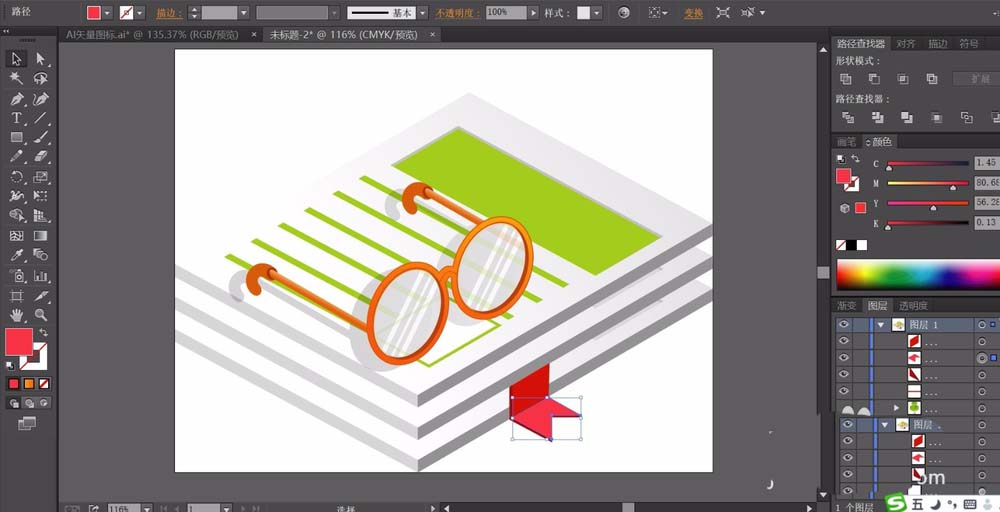Open the 符号 symbols panel tab

pos(969,43)
